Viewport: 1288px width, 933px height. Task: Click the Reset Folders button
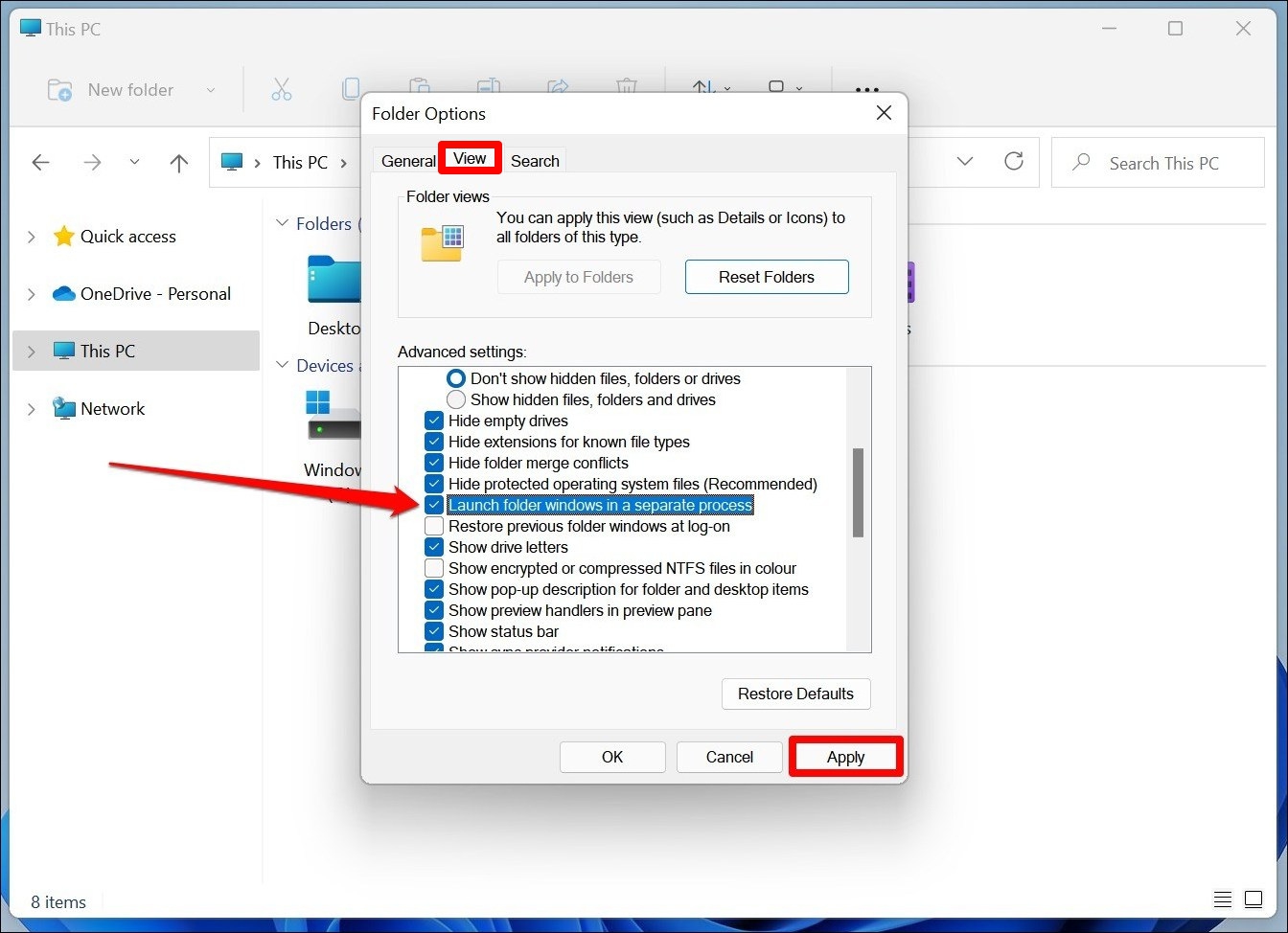[x=767, y=277]
